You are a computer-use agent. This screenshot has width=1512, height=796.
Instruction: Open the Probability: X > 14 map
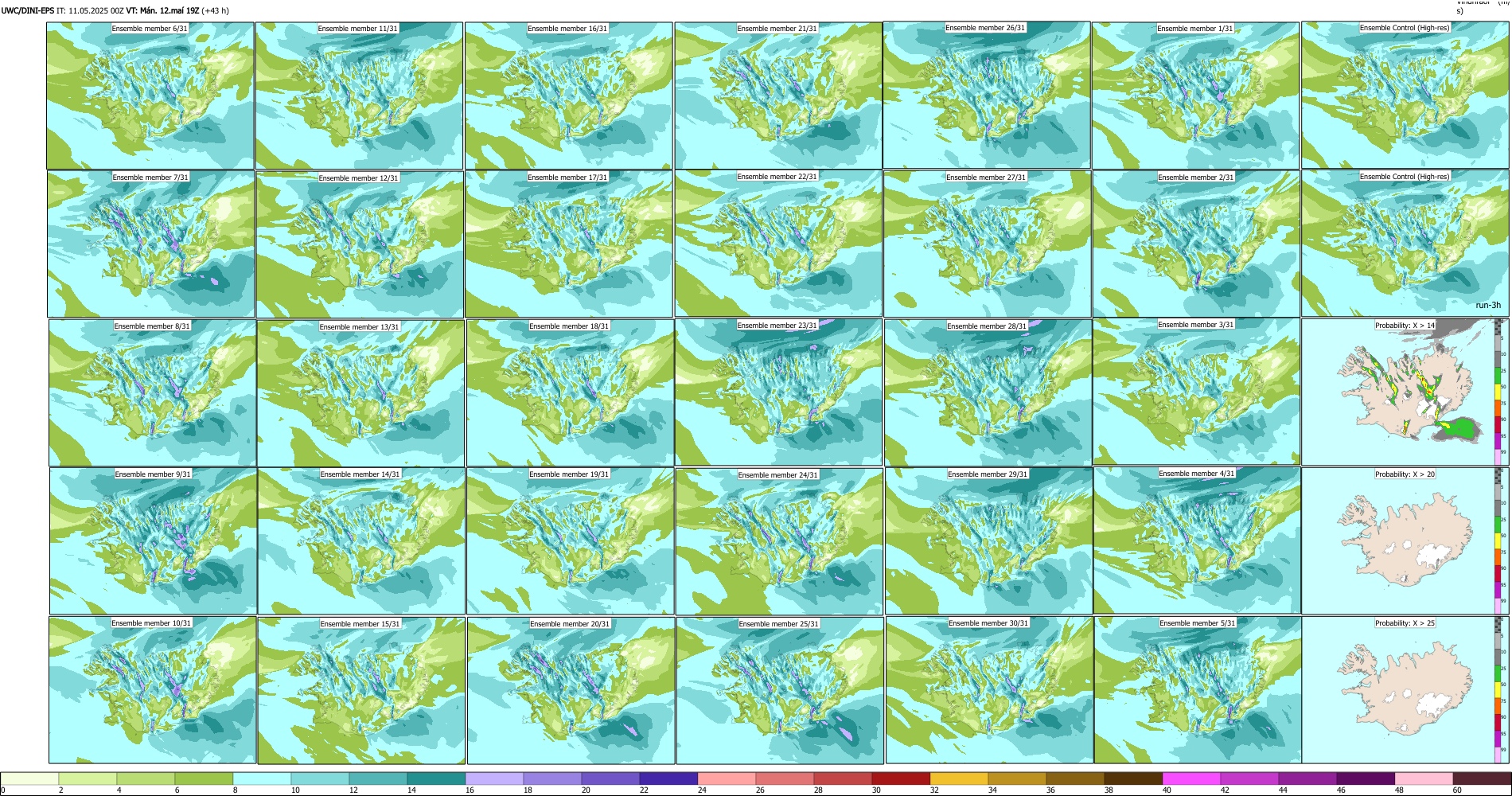coord(1405,392)
